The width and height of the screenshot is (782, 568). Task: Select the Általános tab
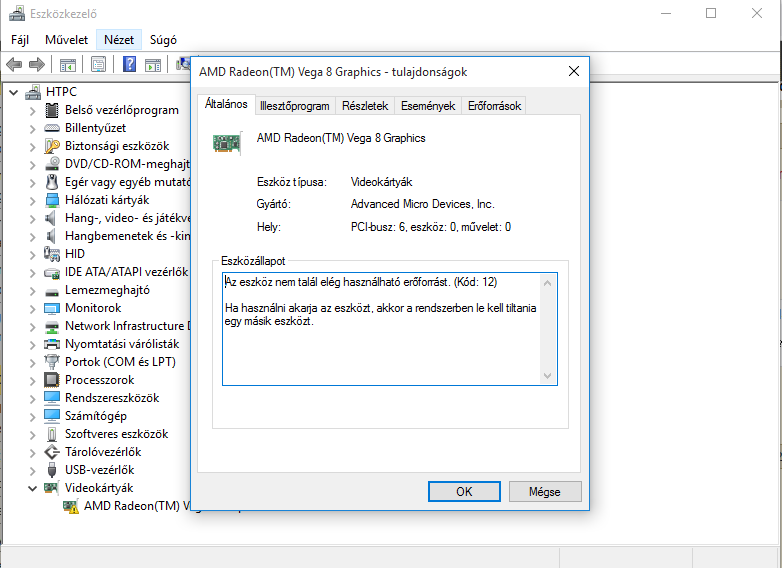point(226,104)
